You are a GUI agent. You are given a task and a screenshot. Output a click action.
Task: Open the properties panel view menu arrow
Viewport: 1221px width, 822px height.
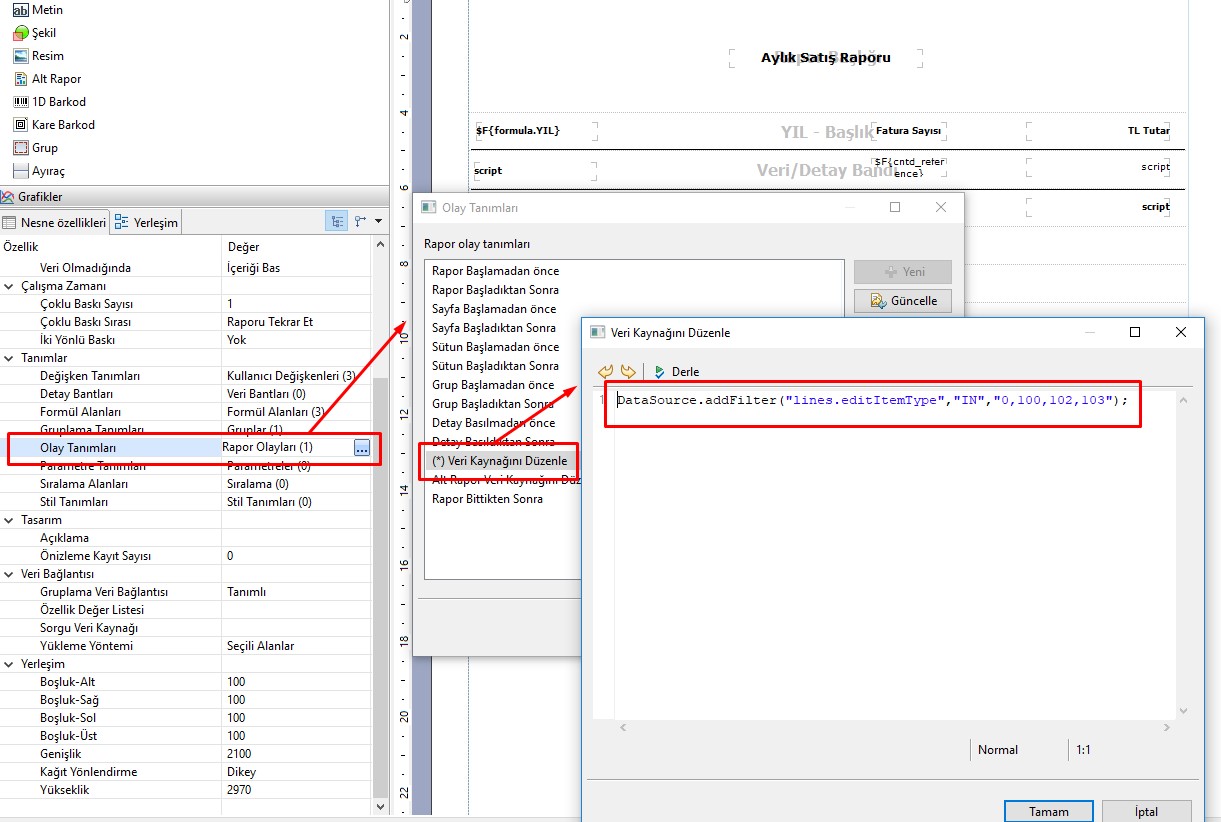coord(379,222)
